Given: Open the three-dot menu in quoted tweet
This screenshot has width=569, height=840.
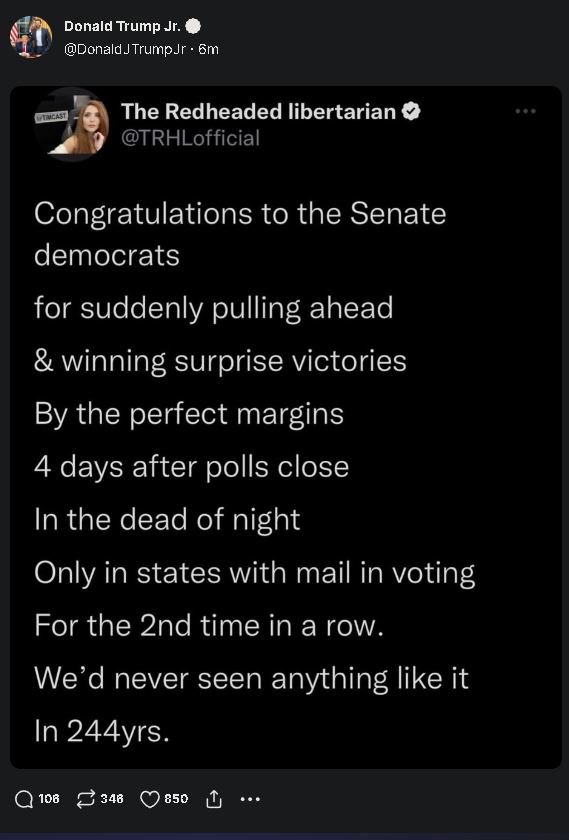Looking at the screenshot, I should (525, 111).
